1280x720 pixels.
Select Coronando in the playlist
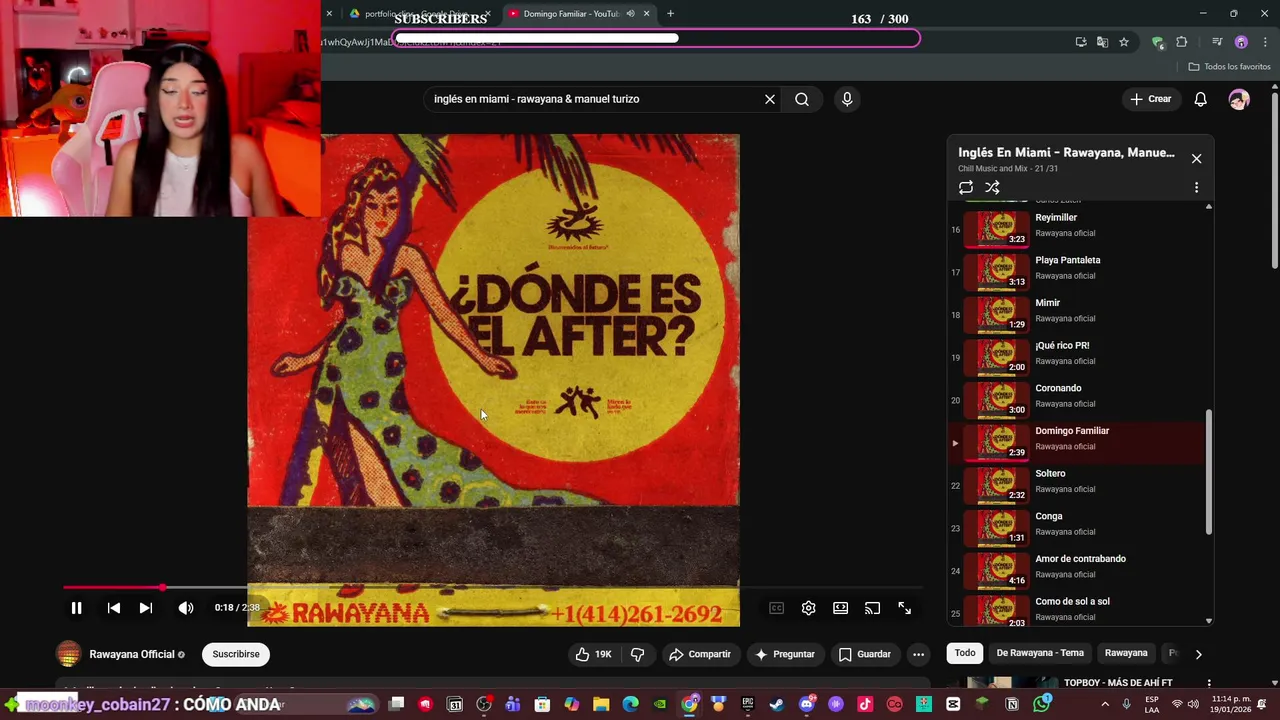click(1077, 400)
